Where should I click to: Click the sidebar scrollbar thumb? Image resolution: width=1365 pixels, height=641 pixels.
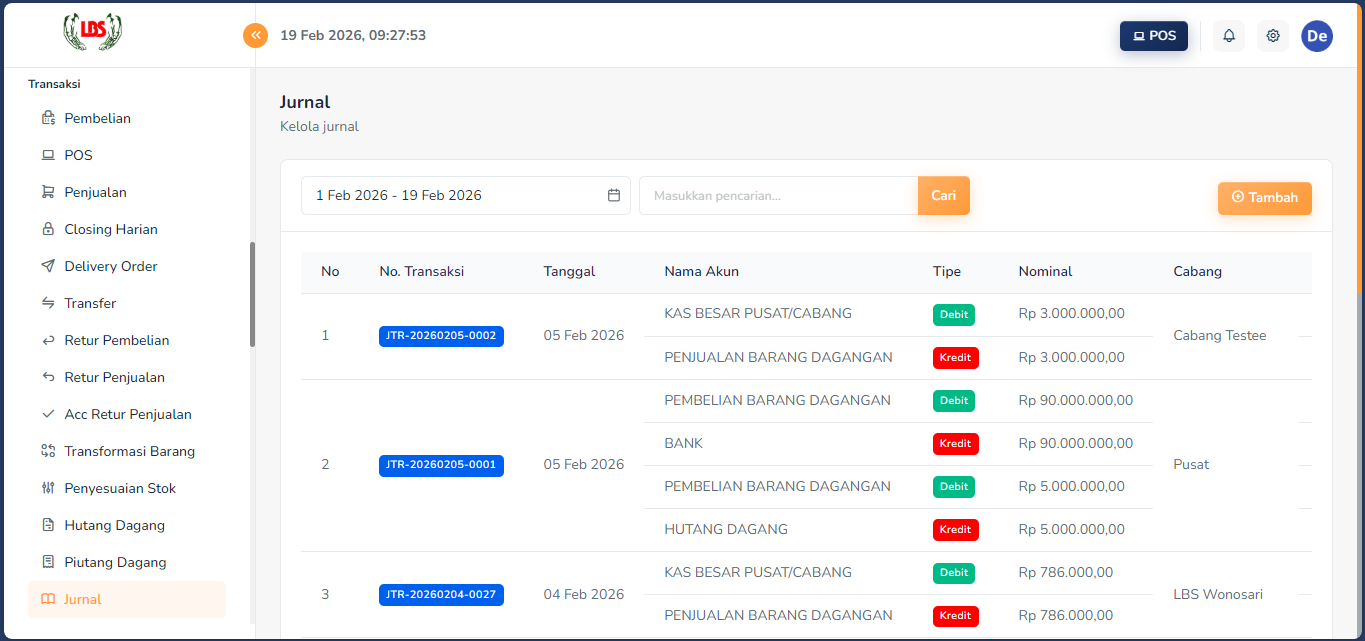(x=252, y=294)
